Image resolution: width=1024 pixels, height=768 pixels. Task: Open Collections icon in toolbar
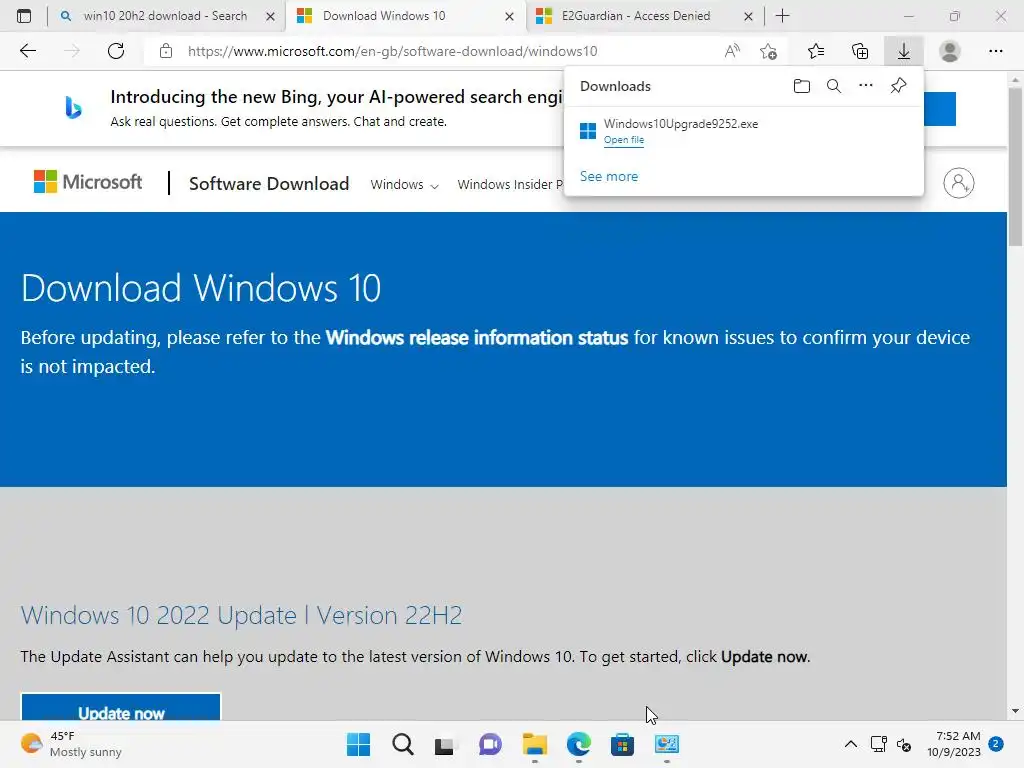pyautogui.click(x=860, y=51)
